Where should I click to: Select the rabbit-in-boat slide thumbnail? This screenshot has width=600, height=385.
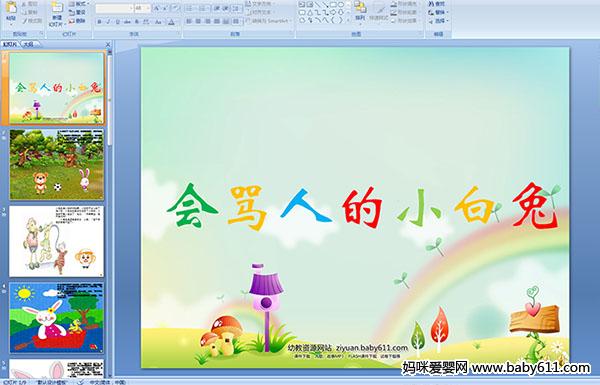click(57, 317)
